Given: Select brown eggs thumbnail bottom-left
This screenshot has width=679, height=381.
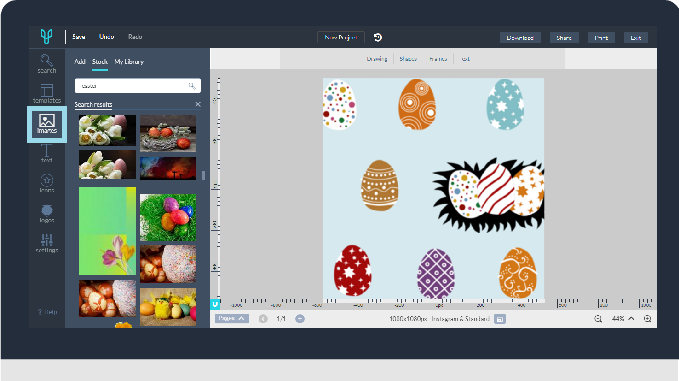Looking at the screenshot, I should [107, 298].
